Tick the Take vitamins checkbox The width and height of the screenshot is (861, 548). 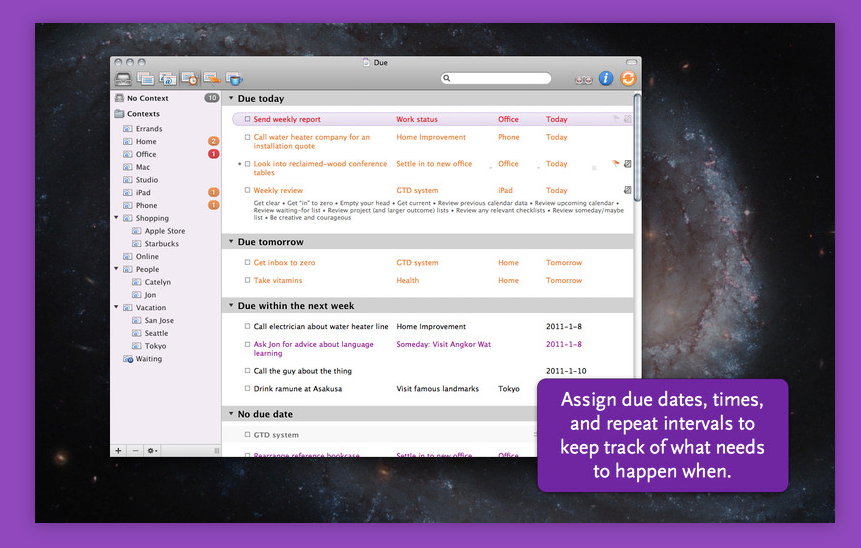(247, 281)
